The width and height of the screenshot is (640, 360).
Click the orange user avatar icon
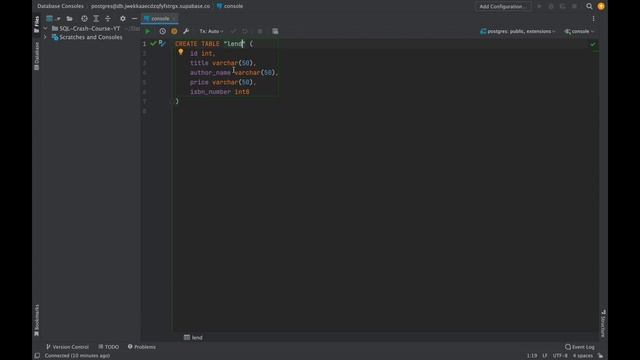coord(601,6)
